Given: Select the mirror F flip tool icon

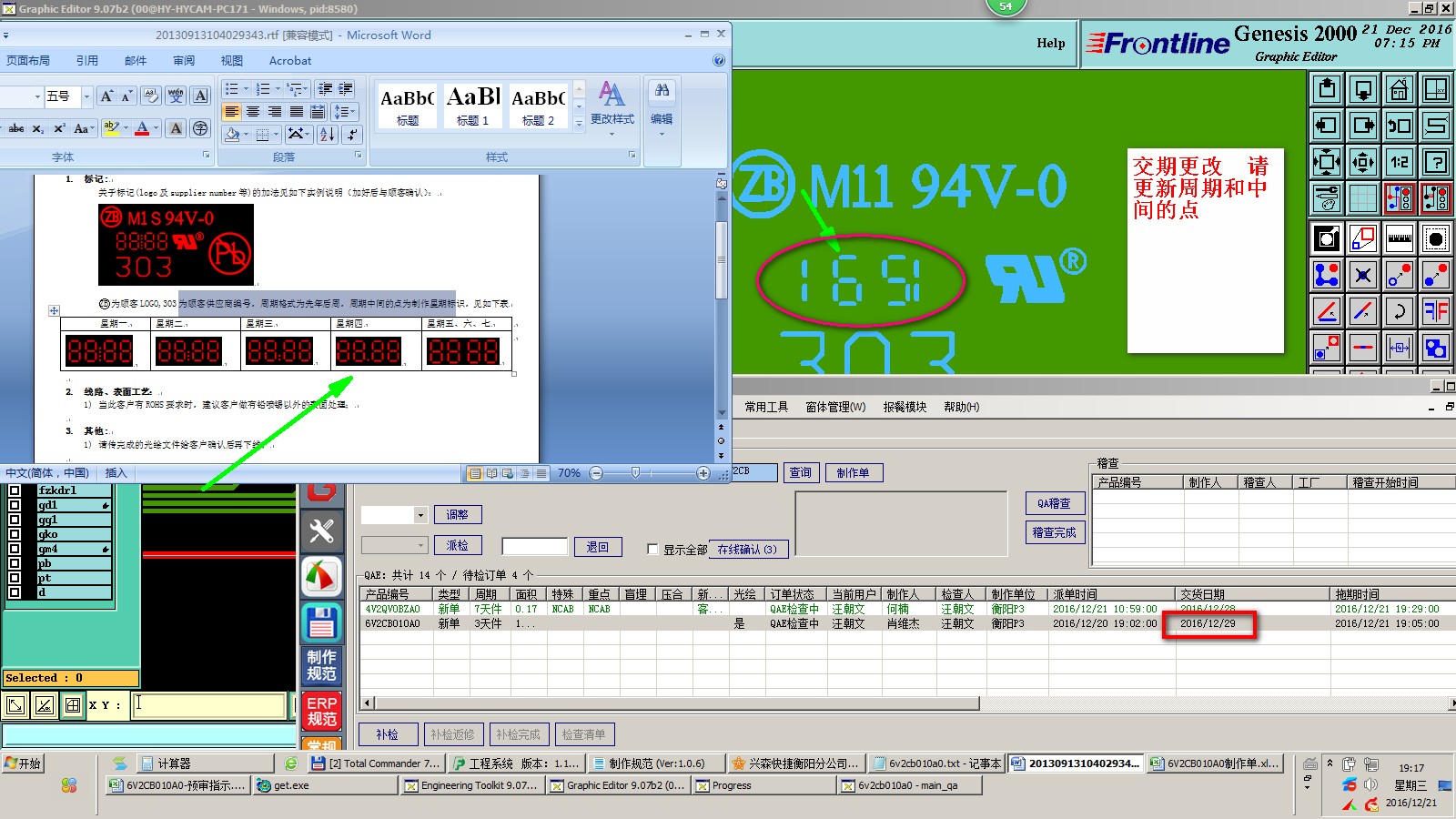Looking at the screenshot, I should (x=1436, y=311).
